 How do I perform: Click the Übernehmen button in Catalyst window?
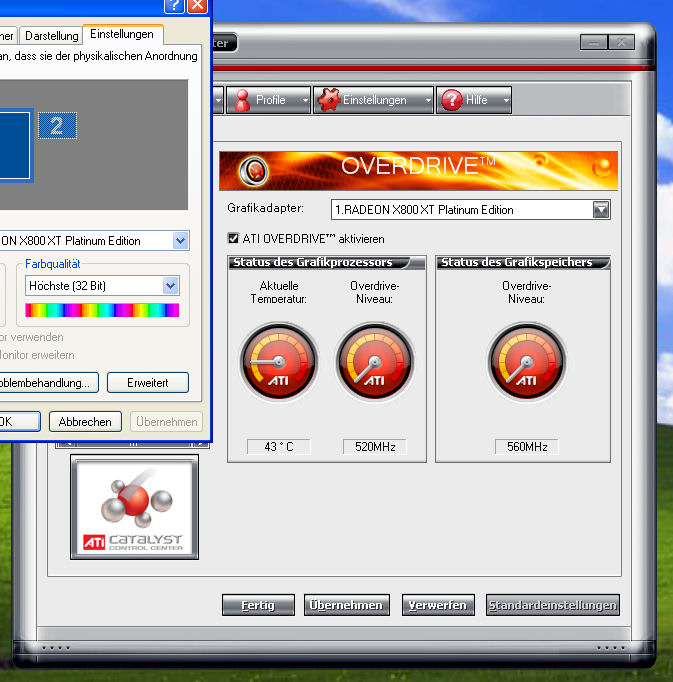pos(346,605)
